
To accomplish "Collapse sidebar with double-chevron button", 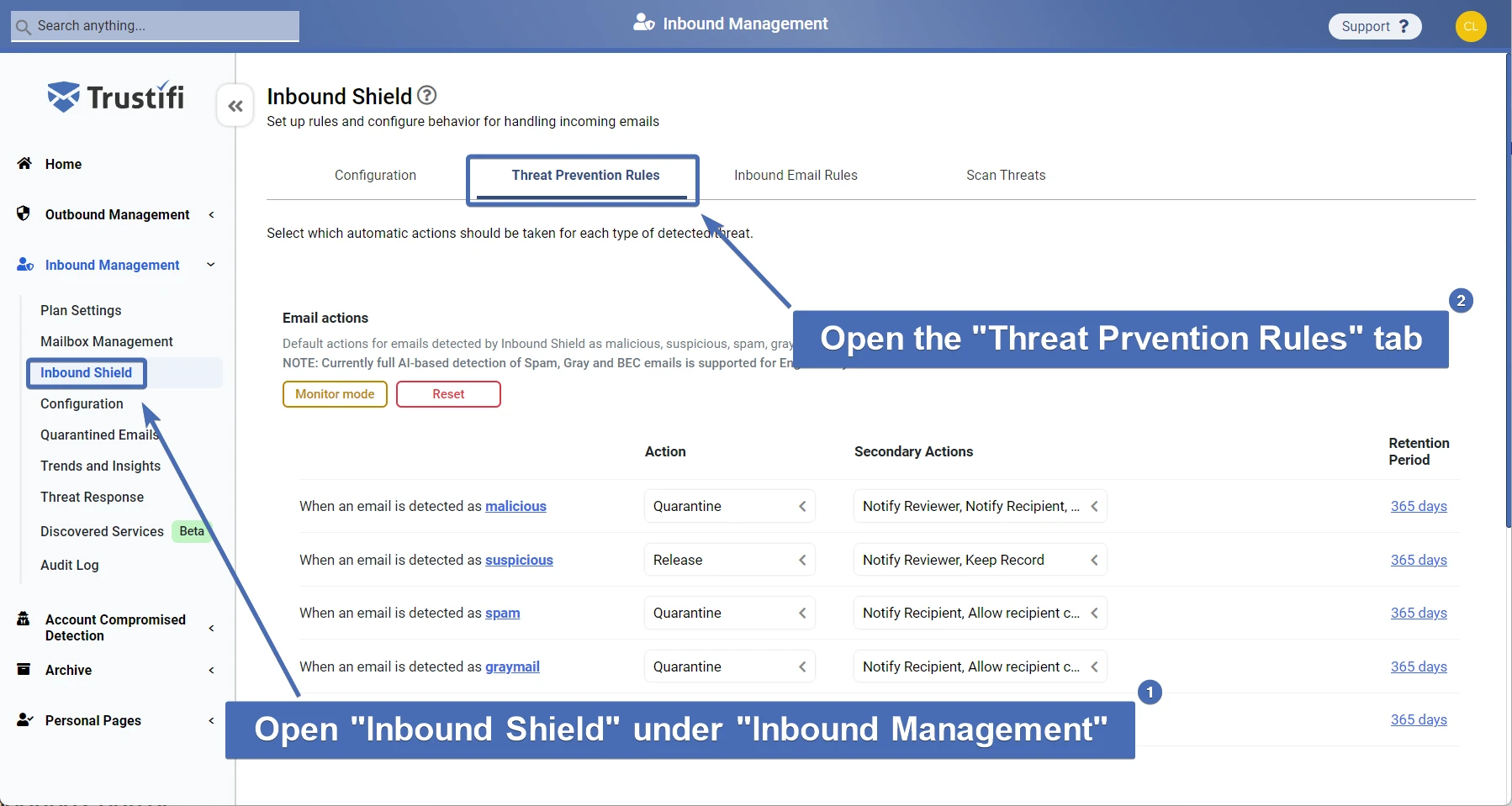I will pyautogui.click(x=235, y=106).
